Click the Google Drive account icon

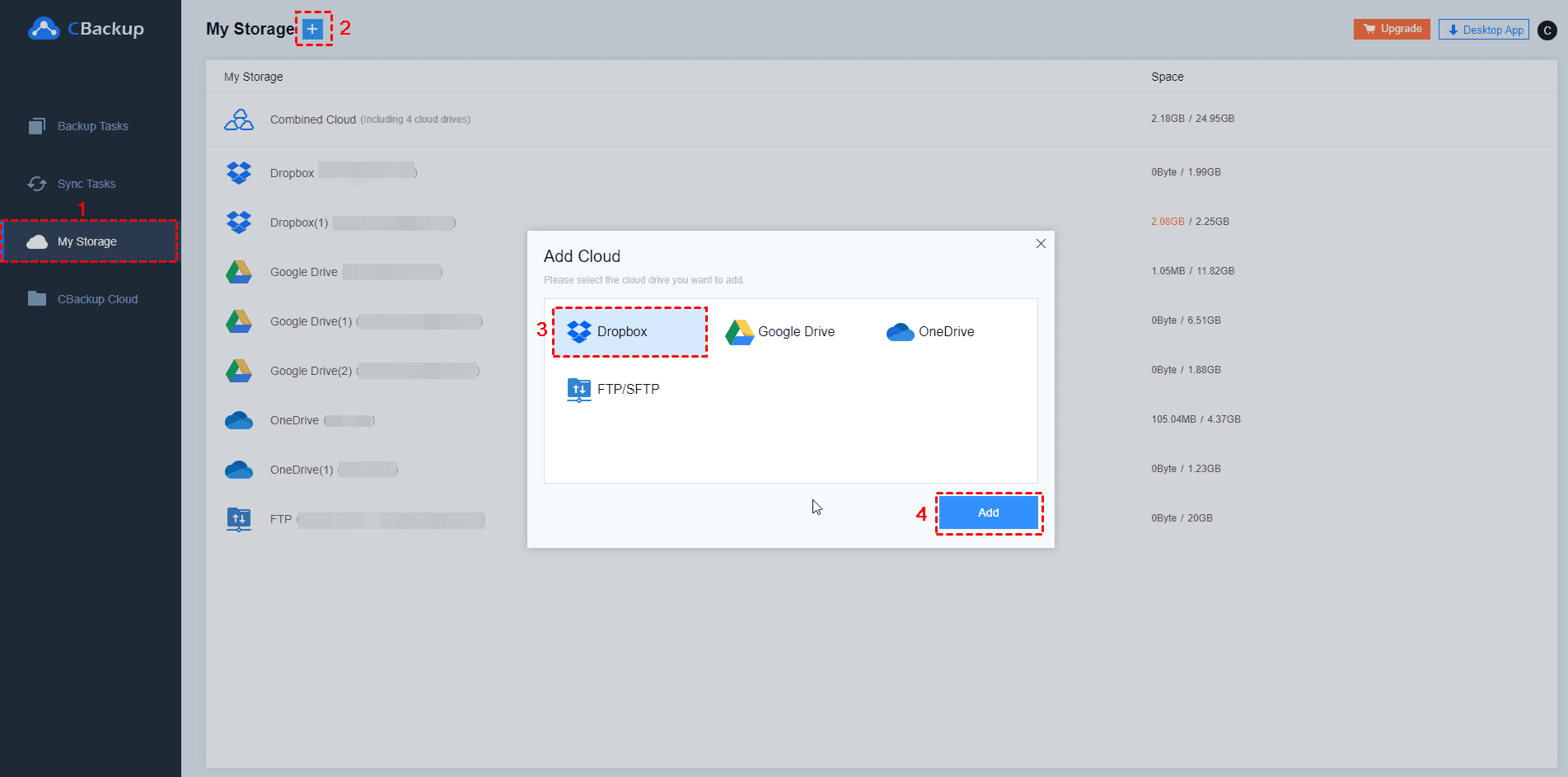(239, 272)
